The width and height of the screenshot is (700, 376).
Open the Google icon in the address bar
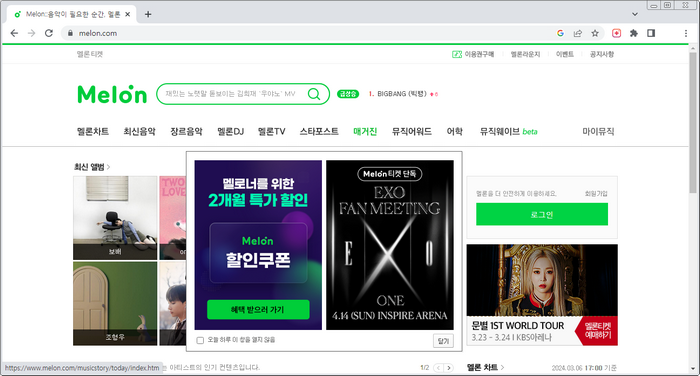(x=560, y=33)
